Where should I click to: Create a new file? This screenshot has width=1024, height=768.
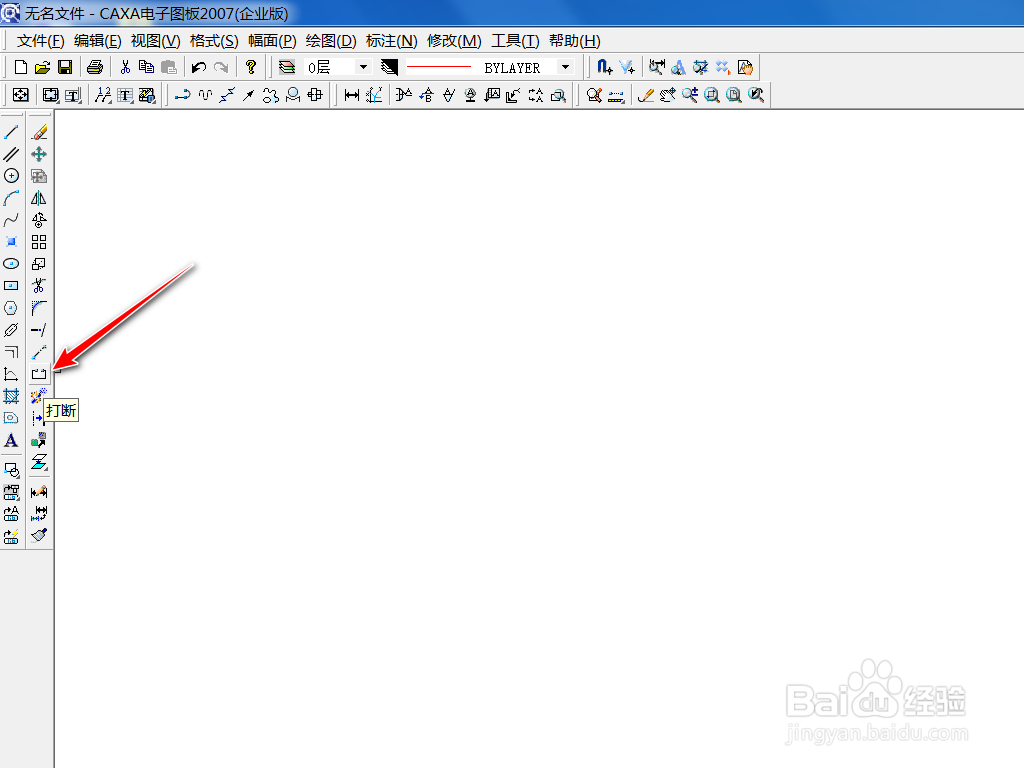(20, 67)
